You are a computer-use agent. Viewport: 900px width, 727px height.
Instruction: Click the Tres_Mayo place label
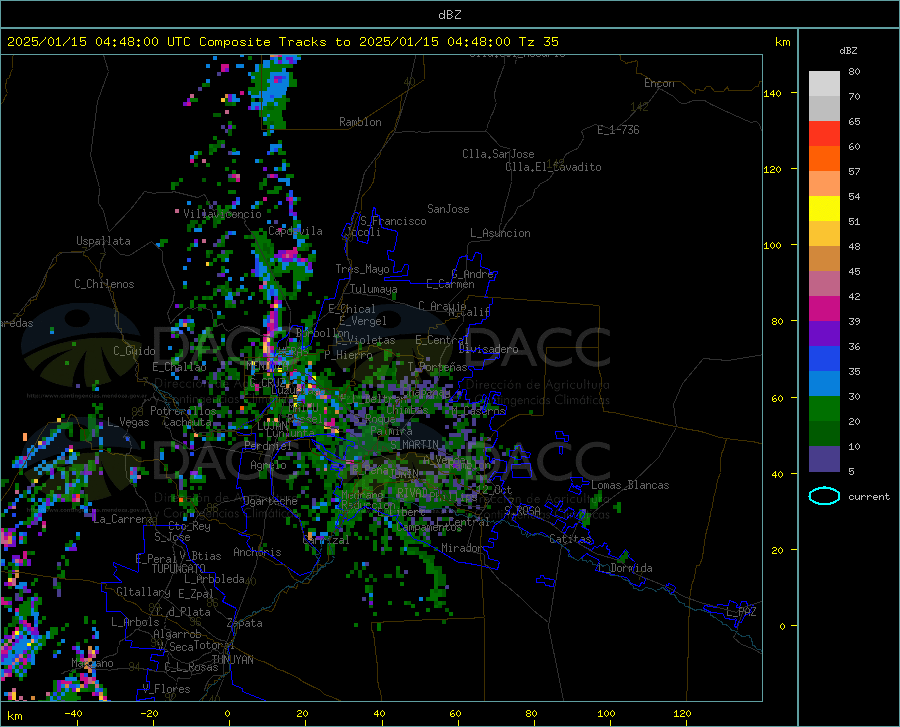[x=362, y=269]
